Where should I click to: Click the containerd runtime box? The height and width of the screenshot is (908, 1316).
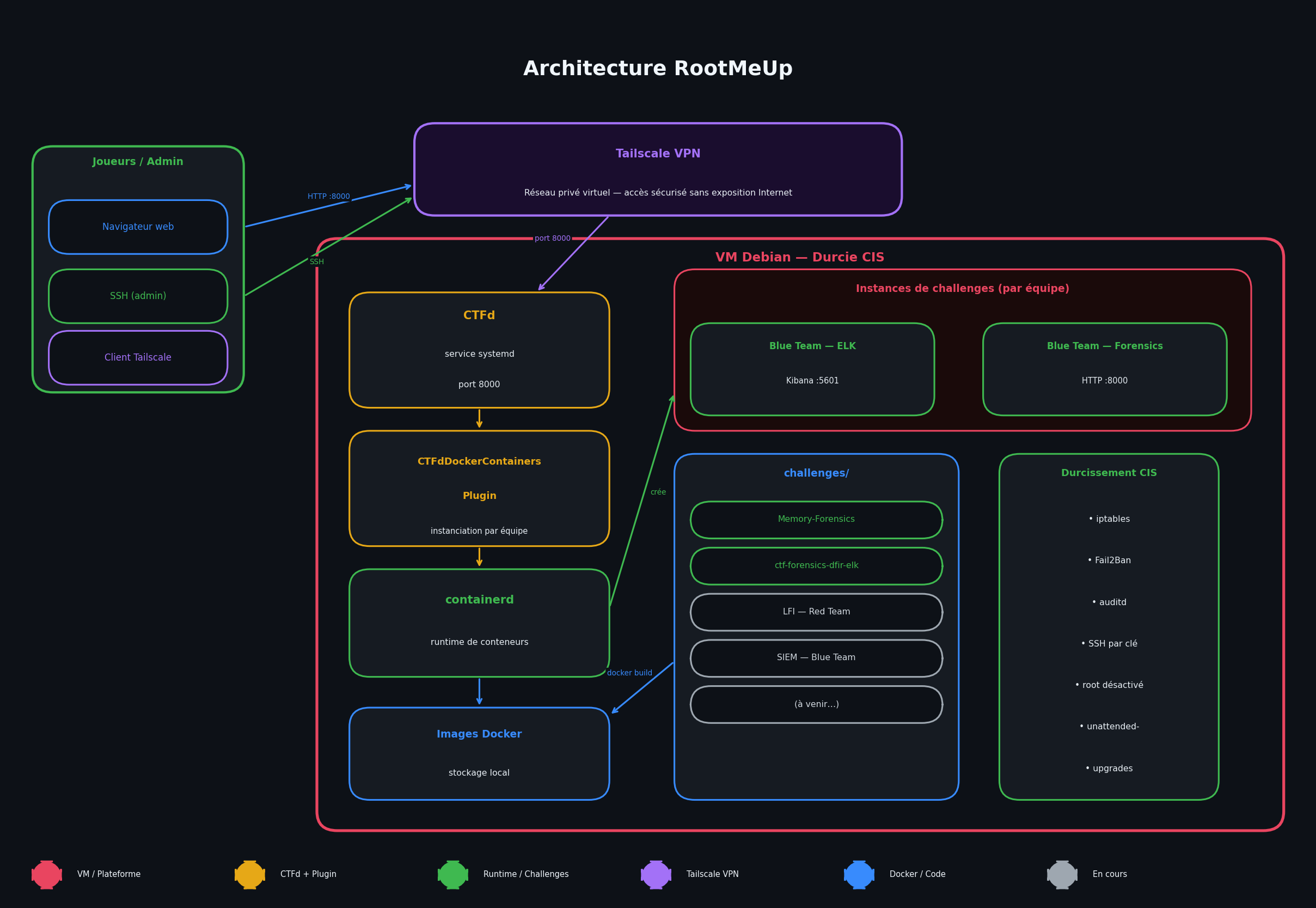pos(479,623)
